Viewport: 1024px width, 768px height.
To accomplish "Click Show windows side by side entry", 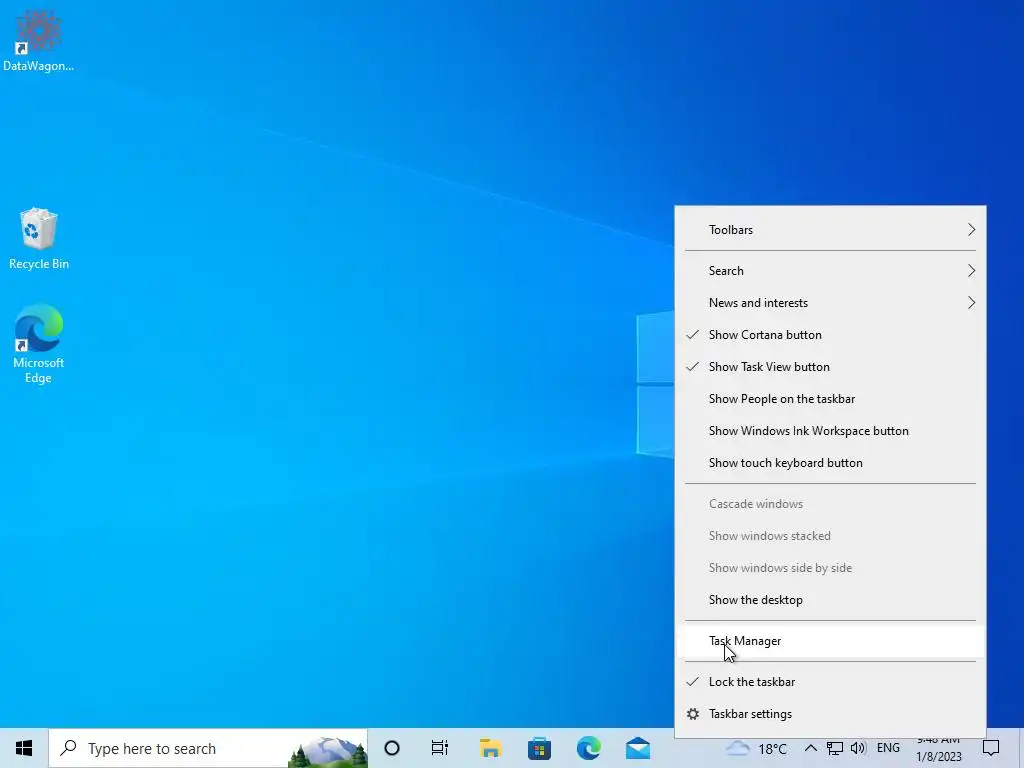I will (830, 568).
